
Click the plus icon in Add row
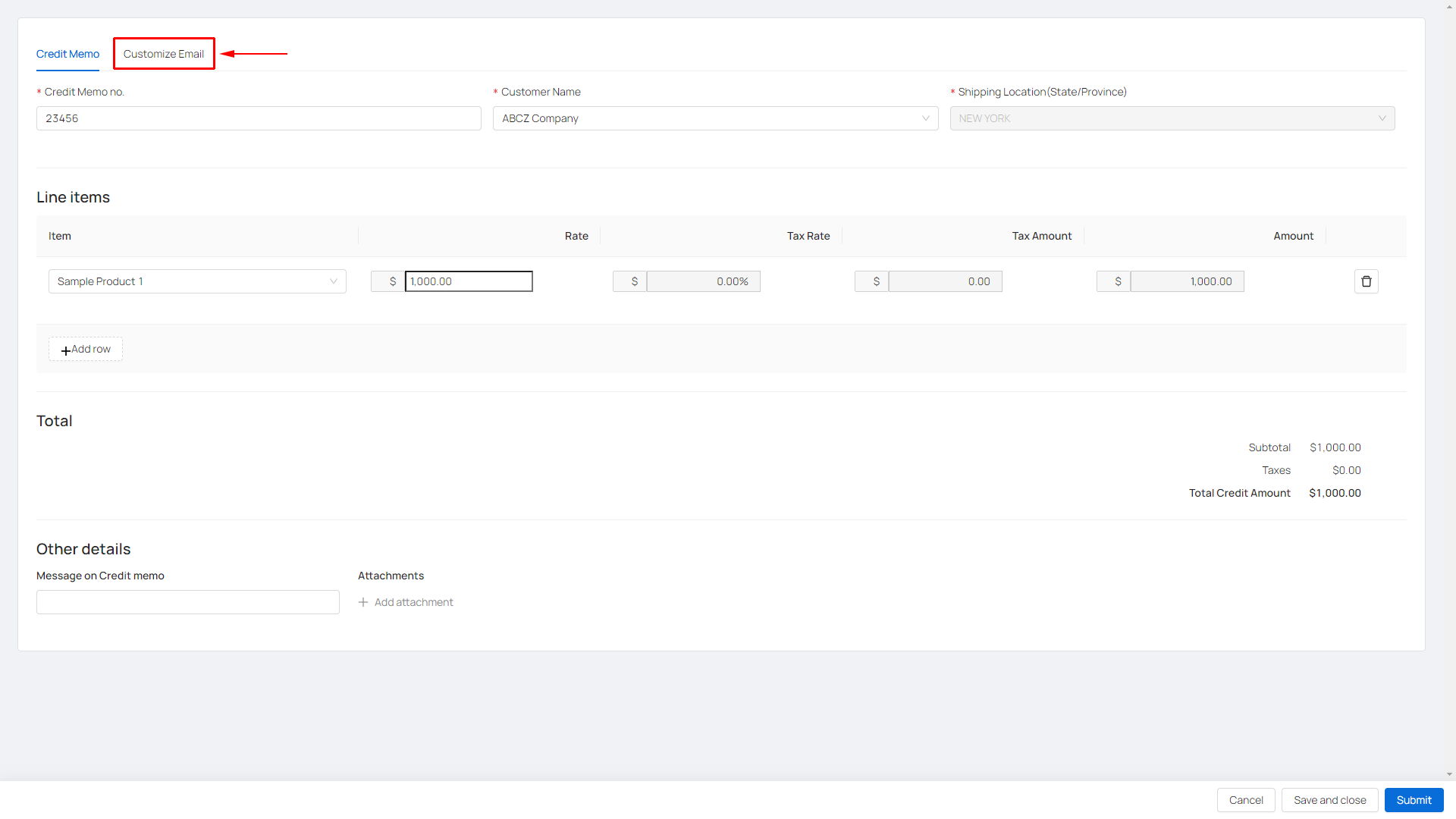click(x=66, y=350)
